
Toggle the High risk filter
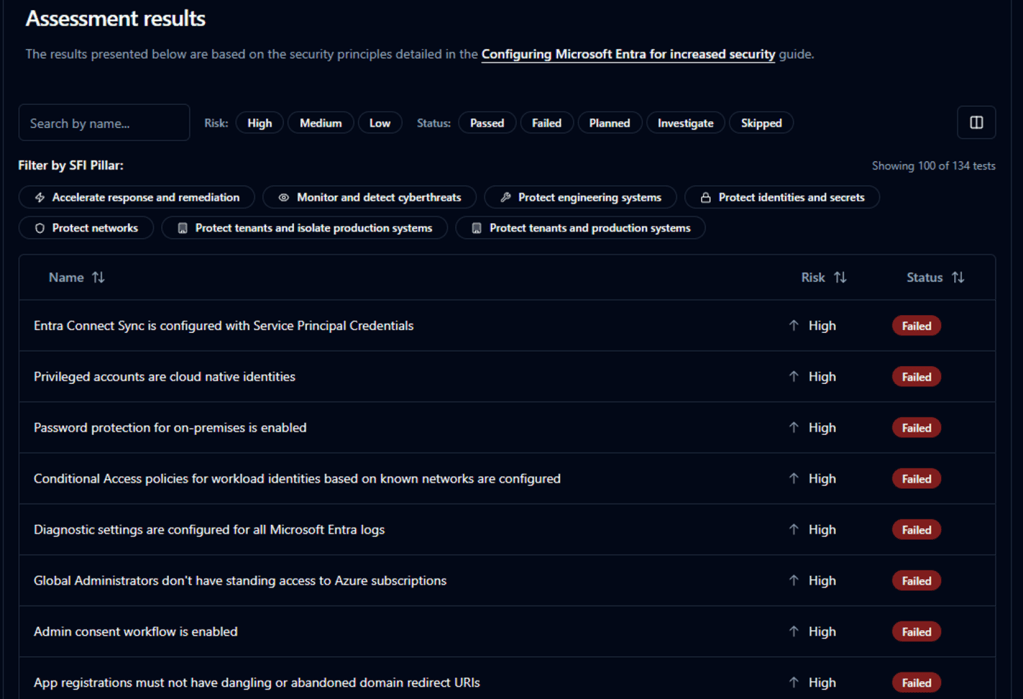pos(259,123)
